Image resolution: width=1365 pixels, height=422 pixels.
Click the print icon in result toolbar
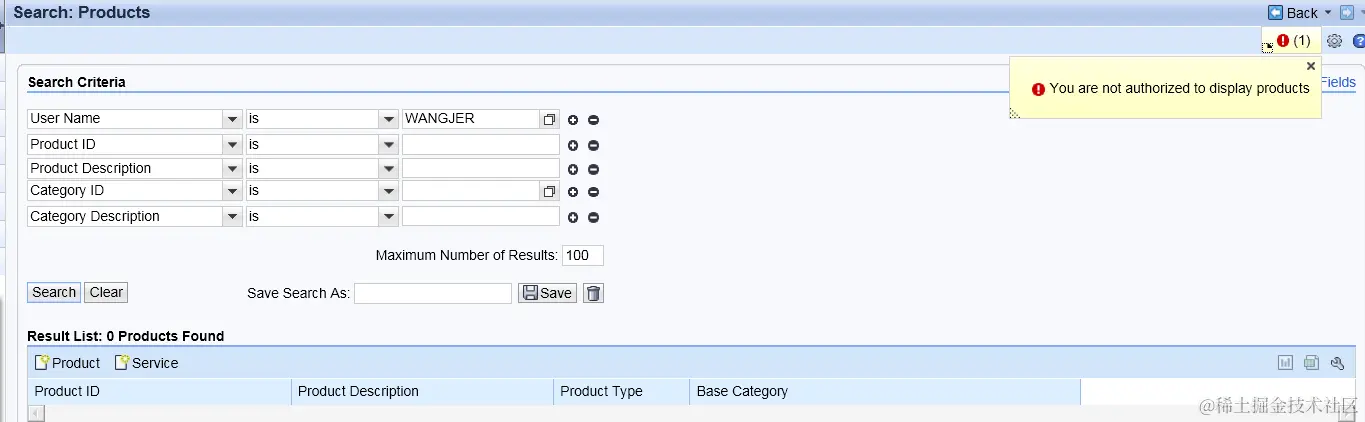click(x=1311, y=364)
